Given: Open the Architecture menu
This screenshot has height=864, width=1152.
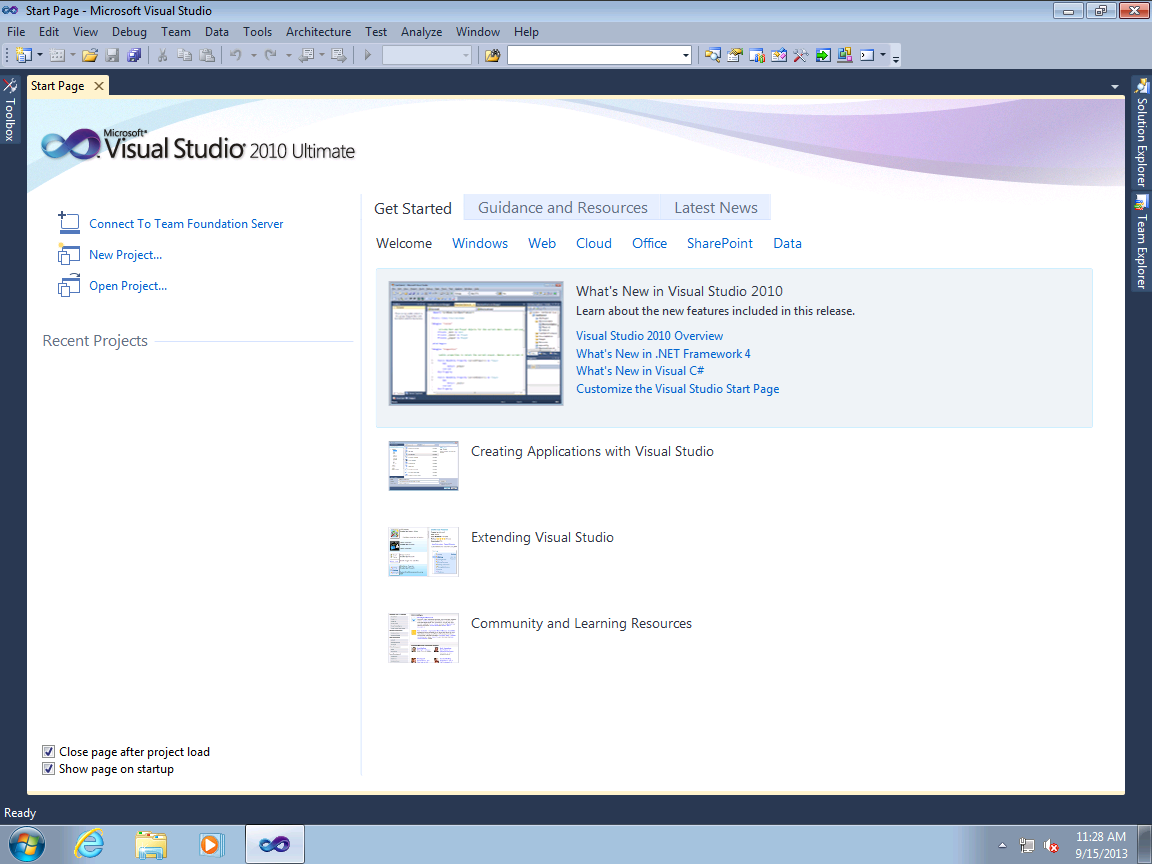Looking at the screenshot, I should tap(318, 32).
